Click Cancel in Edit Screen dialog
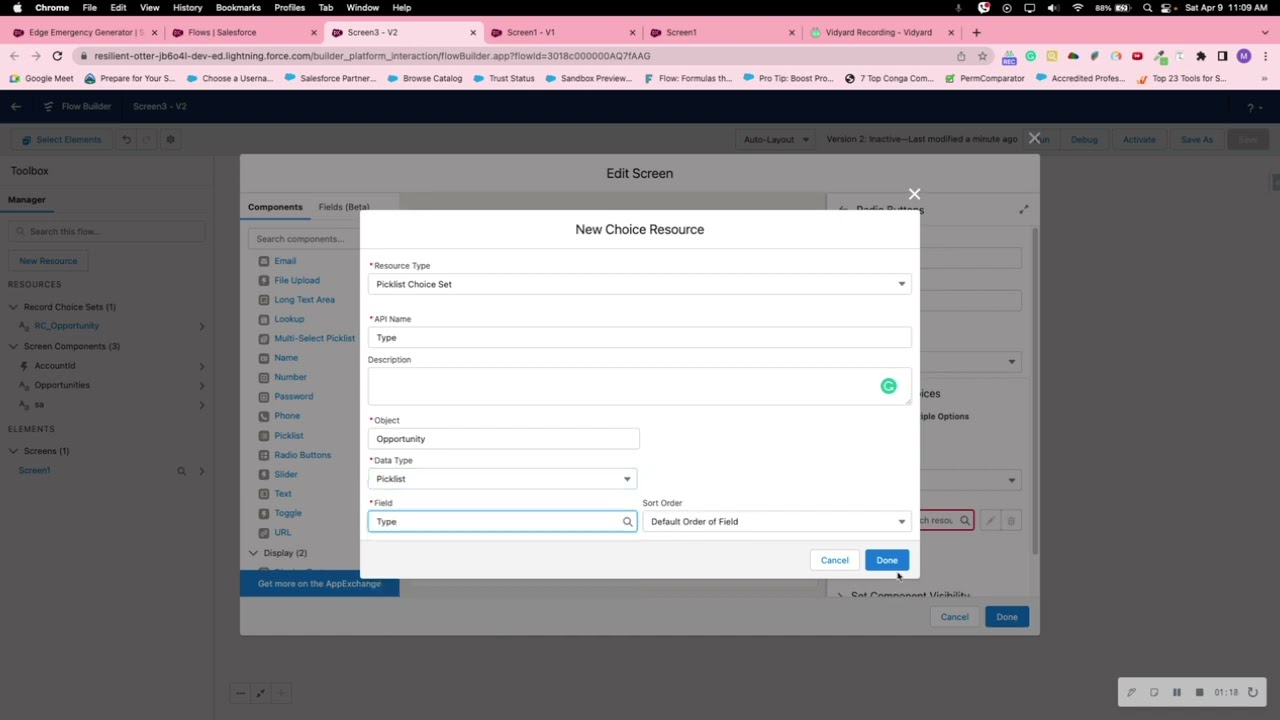 [955, 617]
